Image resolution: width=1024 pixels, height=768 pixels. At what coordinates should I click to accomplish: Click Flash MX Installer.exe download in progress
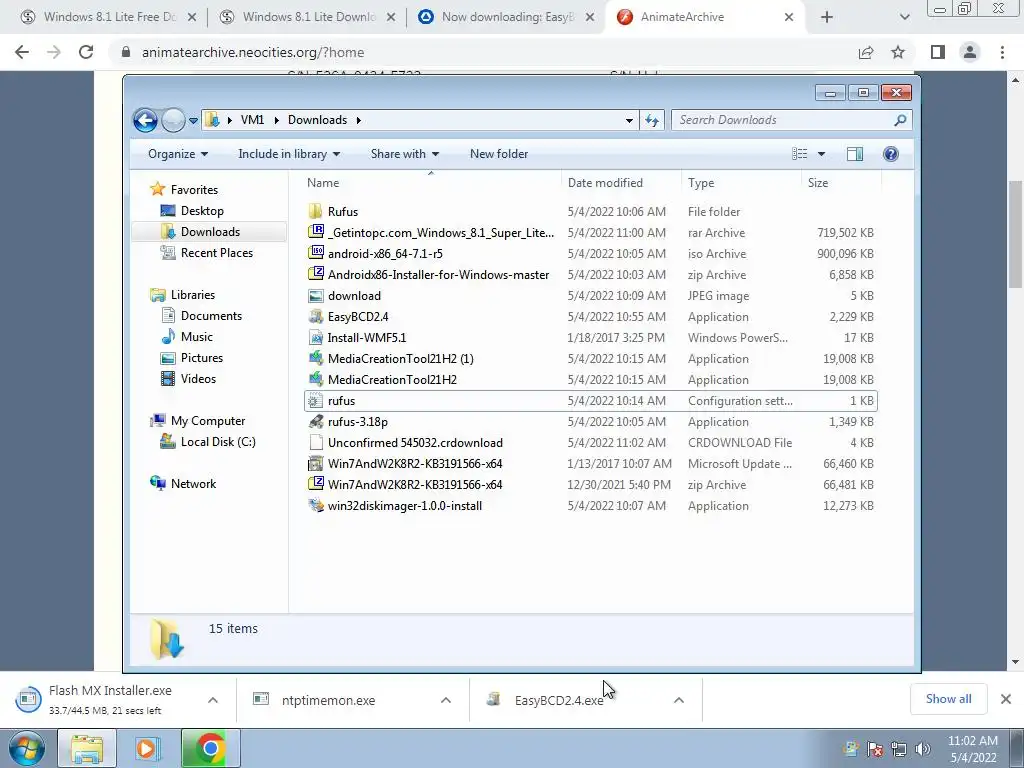coord(110,699)
